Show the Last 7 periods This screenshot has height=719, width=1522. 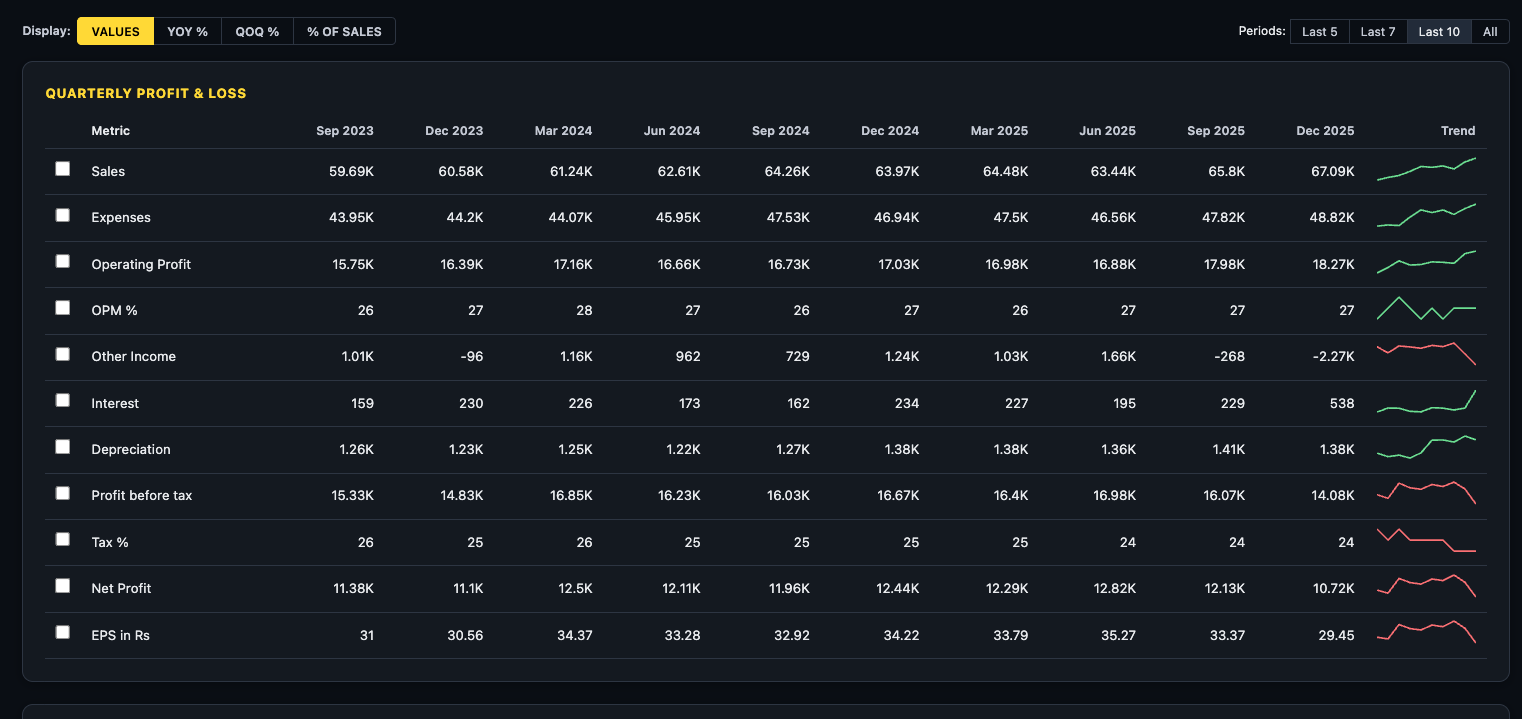pyautogui.click(x=1378, y=31)
